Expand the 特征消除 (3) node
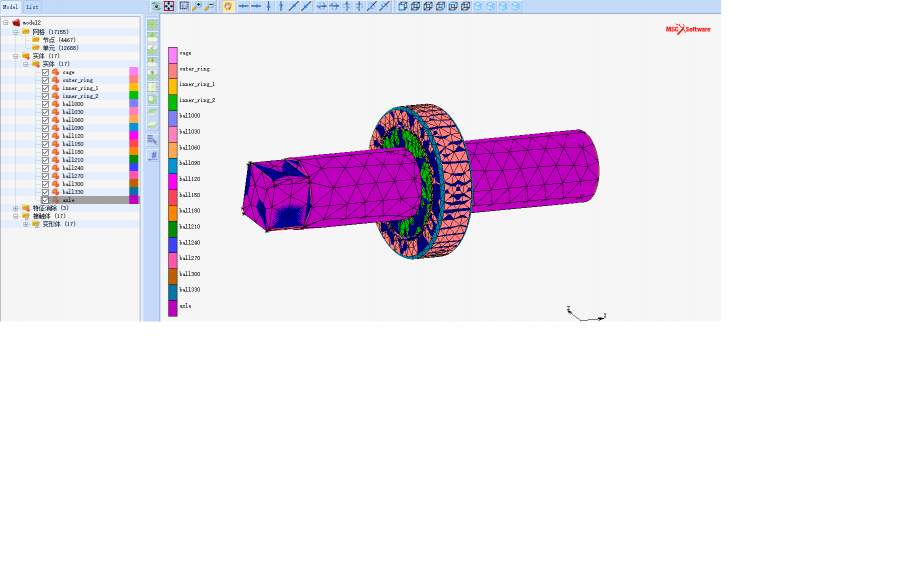Viewport: 900px width, 586px height. click(16, 208)
